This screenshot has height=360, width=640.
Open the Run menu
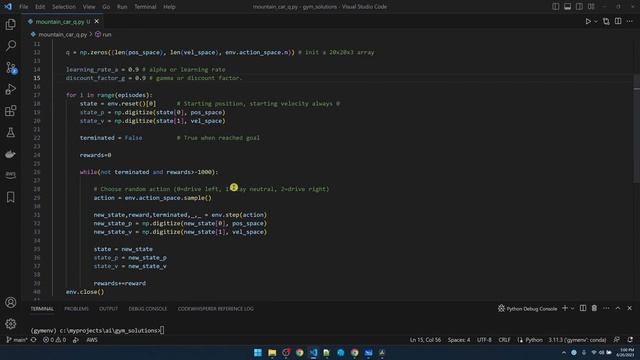tap(122, 7)
